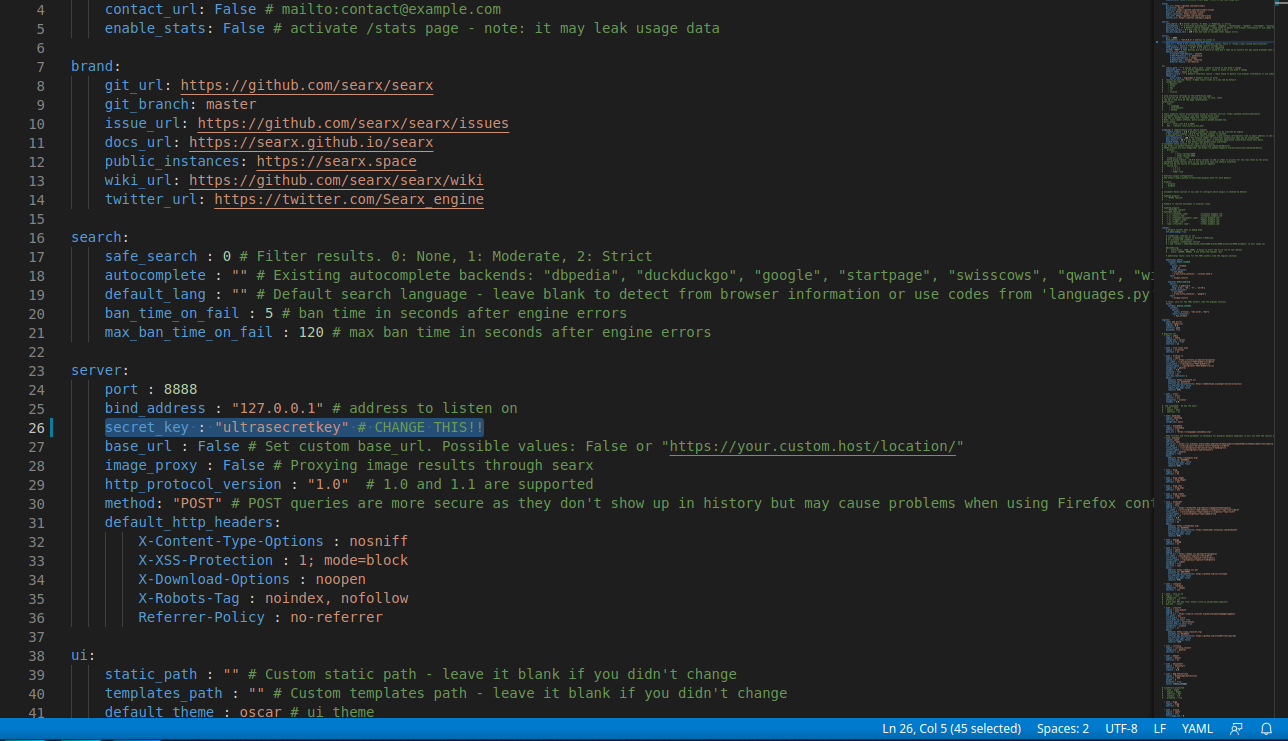Open the github.com/searx/searx git_url link
The width and height of the screenshot is (1288, 741).
coord(306,86)
